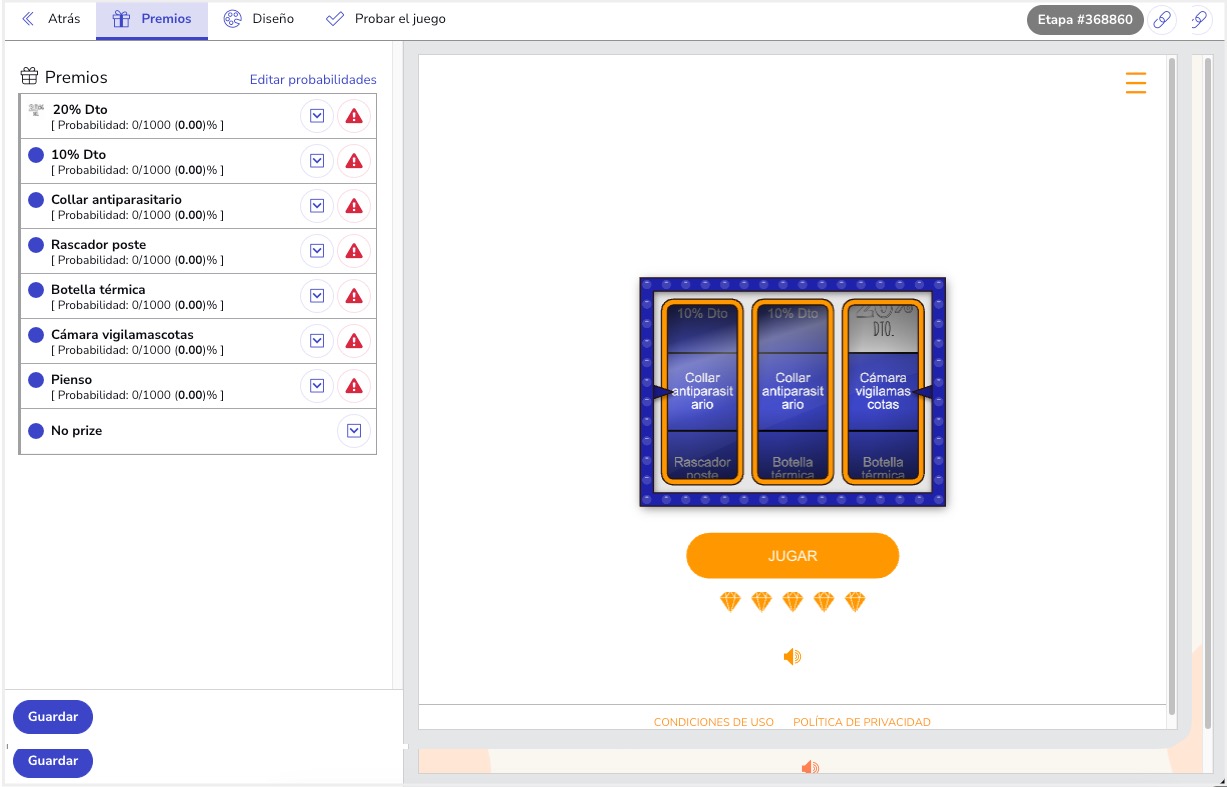Click the blue color dot of Pienso
Image resolution: width=1227 pixels, height=787 pixels.
click(36, 380)
